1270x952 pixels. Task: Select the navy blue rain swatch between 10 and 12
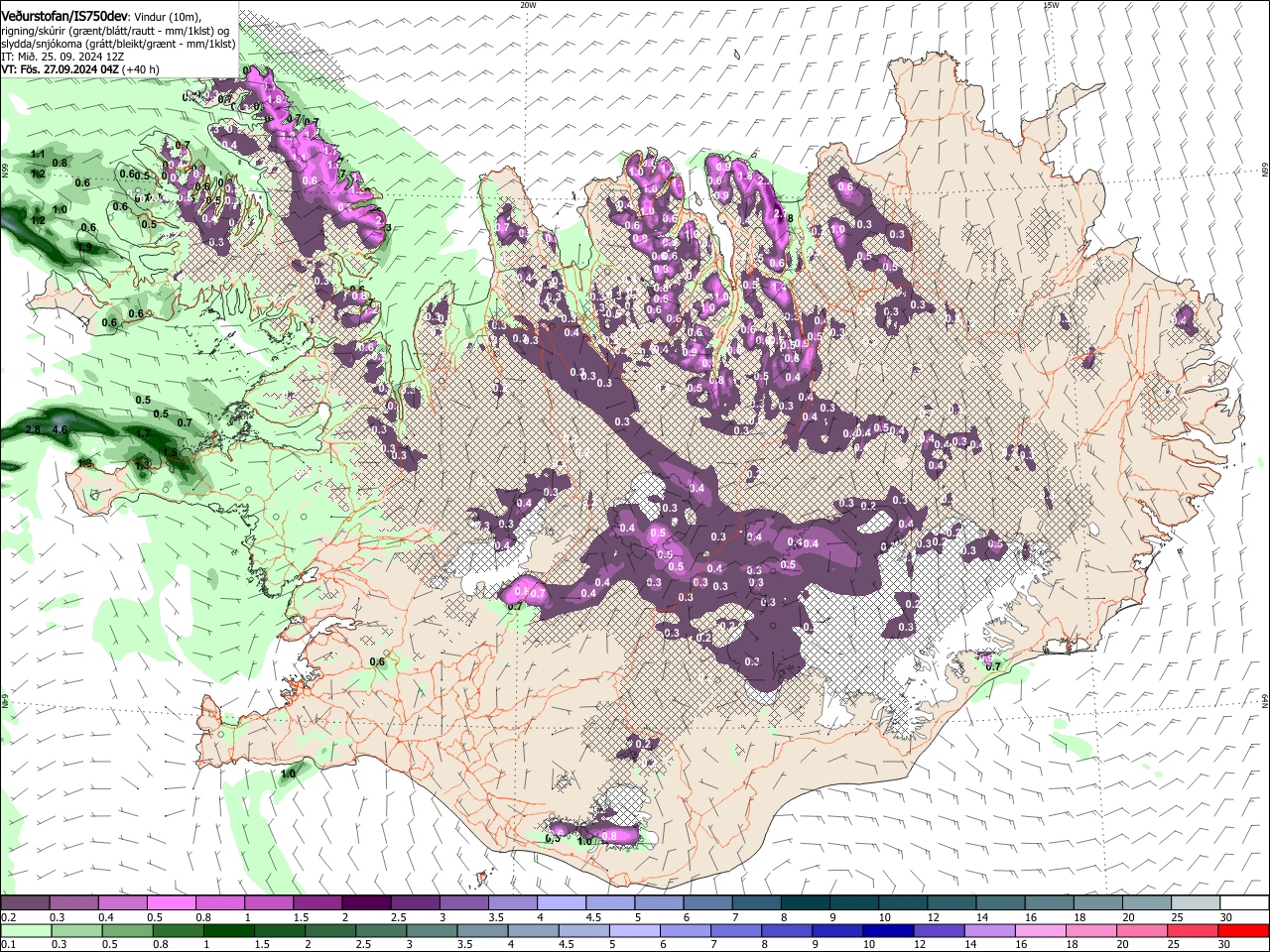pyautogui.click(x=887, y=930)
